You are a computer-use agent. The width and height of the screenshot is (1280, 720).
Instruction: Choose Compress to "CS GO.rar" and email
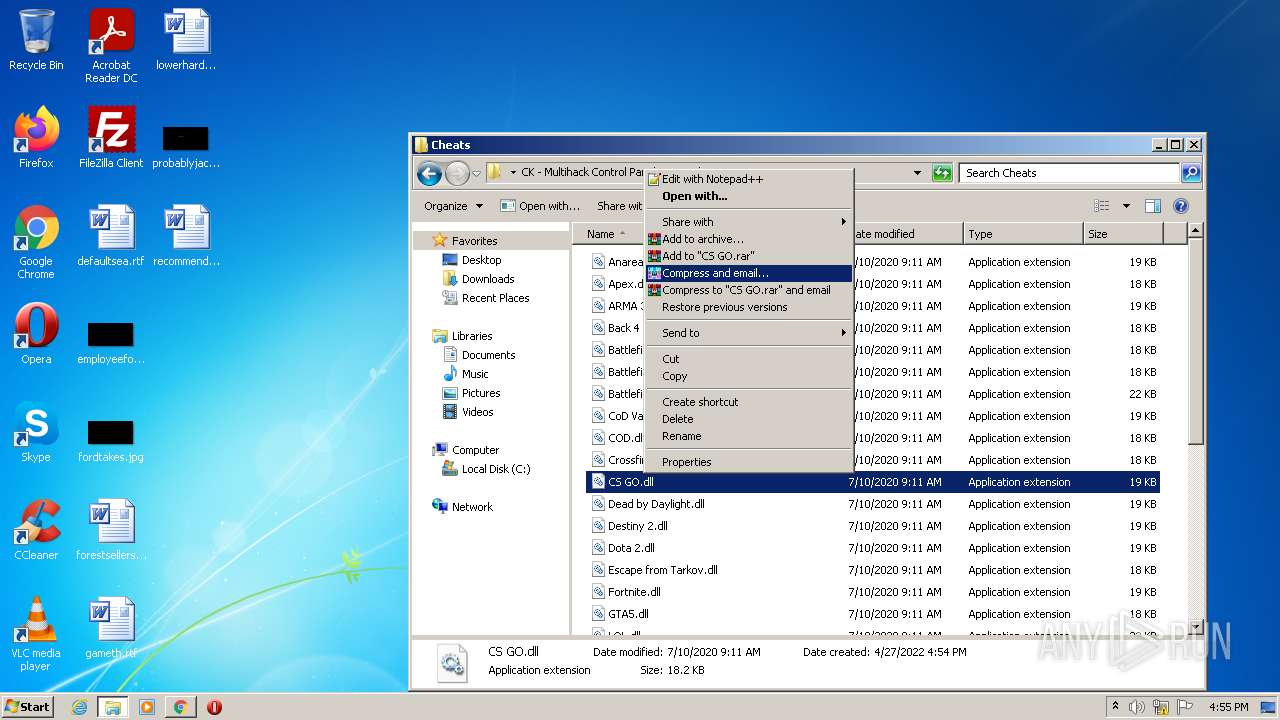coord(748,290)
